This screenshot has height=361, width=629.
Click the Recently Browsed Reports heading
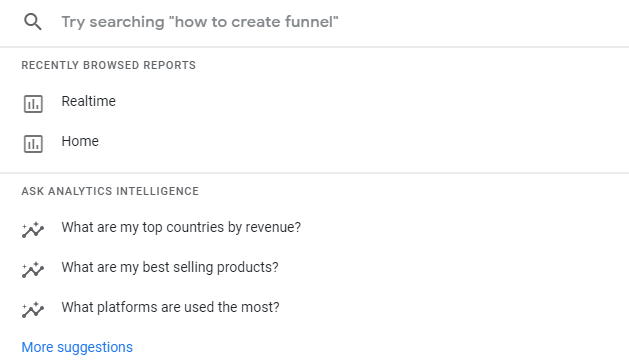point(109,65)
